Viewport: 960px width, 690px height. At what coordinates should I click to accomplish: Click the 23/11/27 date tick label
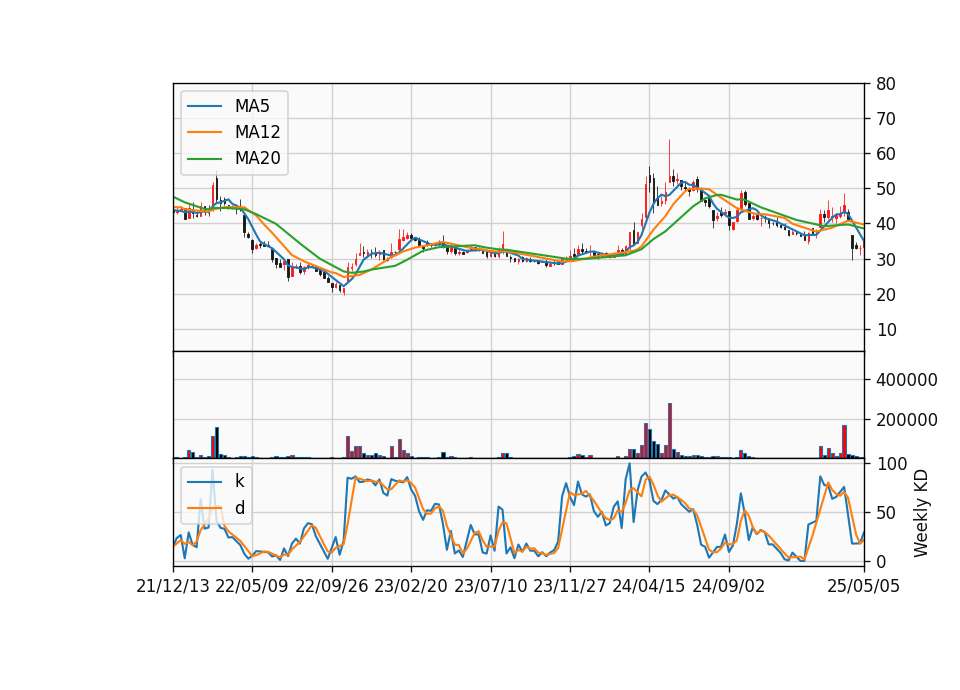(x=570, y=587)
